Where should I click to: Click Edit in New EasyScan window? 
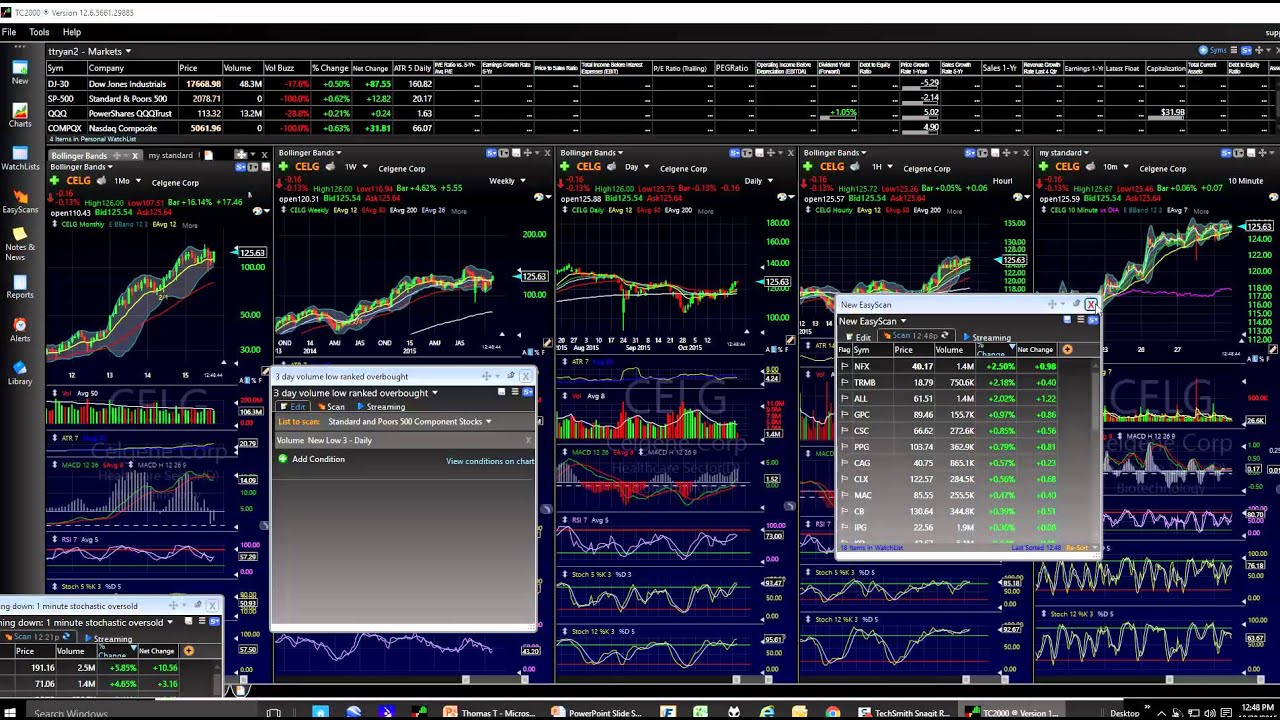859,337
